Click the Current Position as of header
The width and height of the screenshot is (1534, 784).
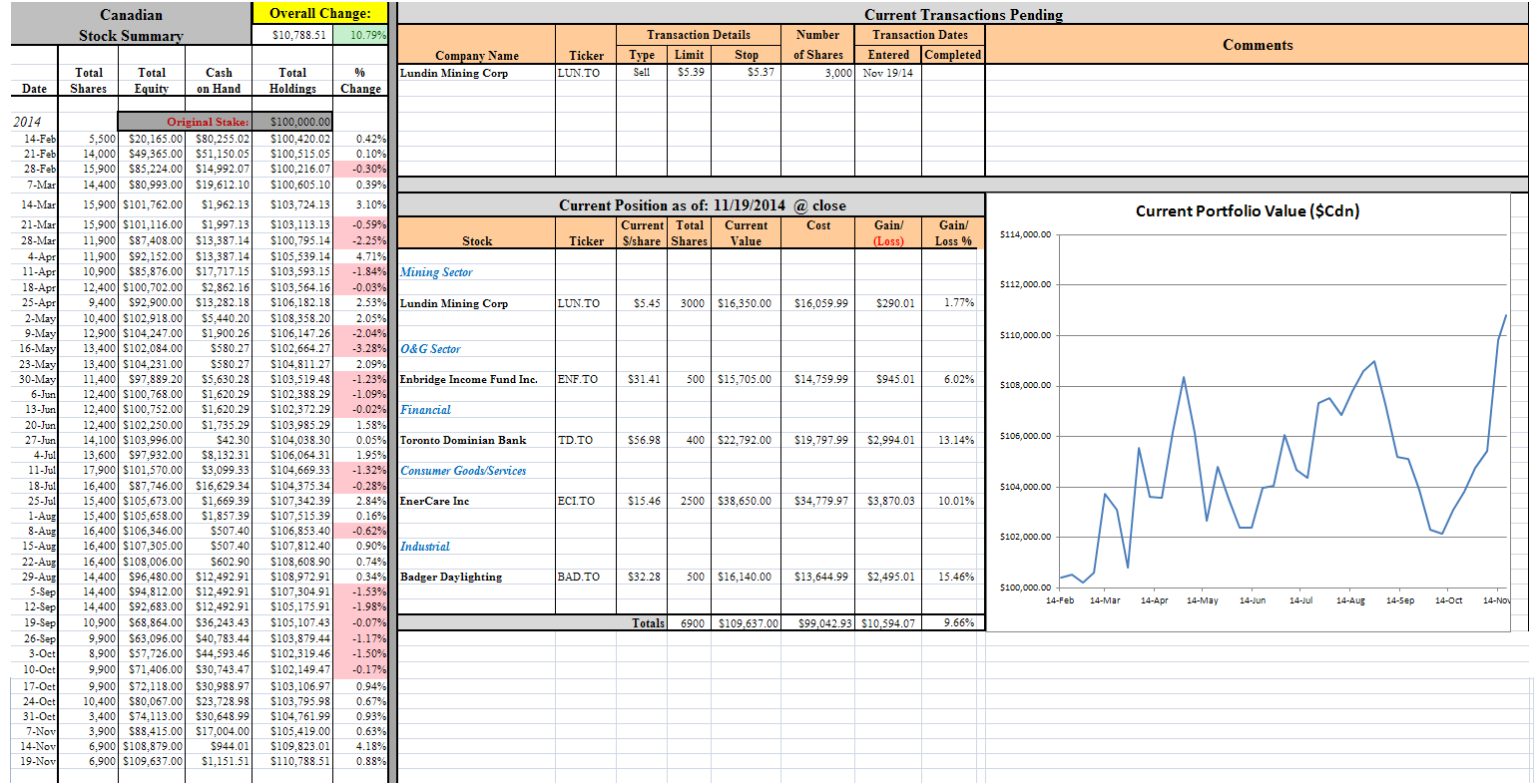(702, 205)
